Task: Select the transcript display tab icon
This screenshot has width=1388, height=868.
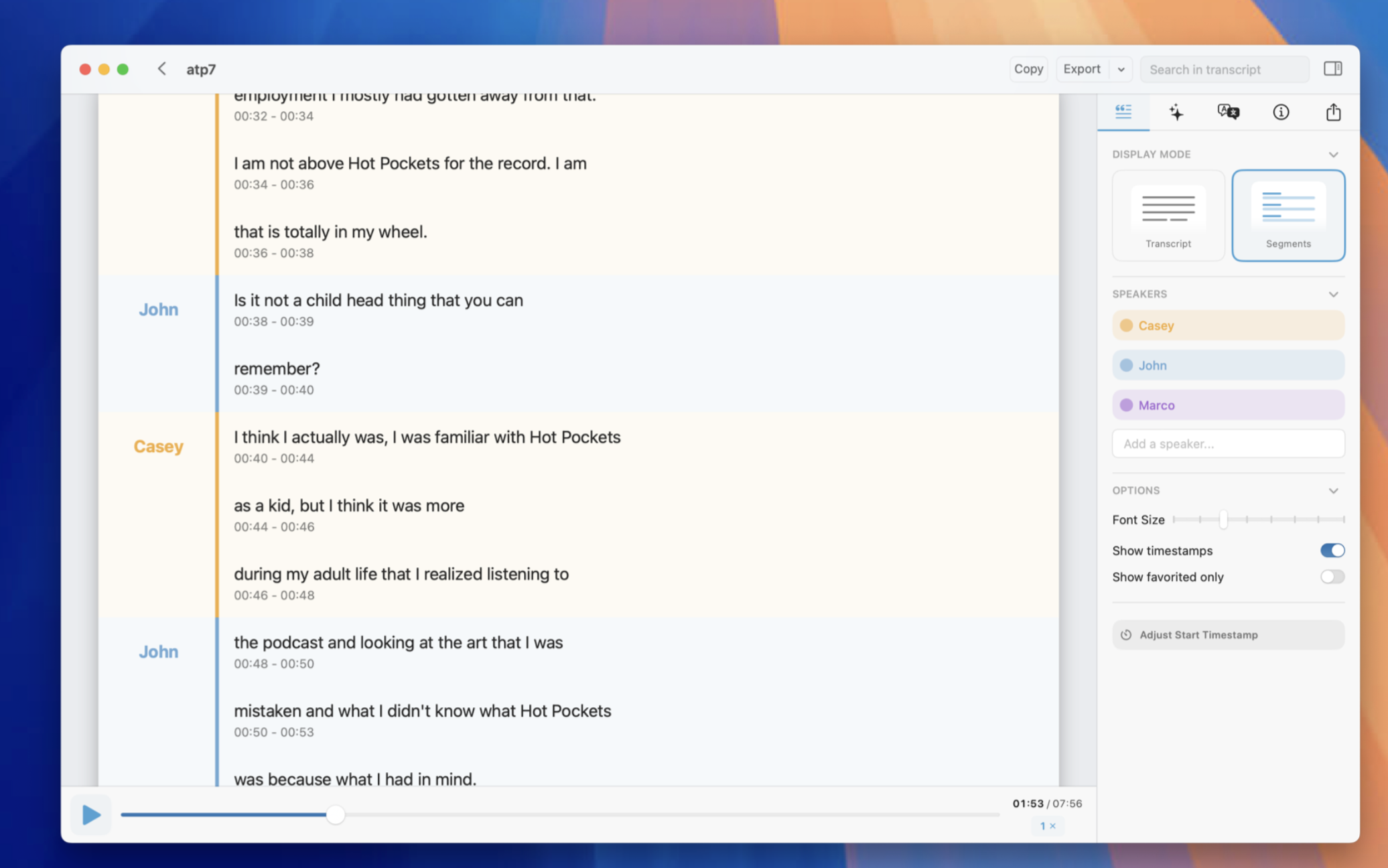Action: (x=1123, y=112)
